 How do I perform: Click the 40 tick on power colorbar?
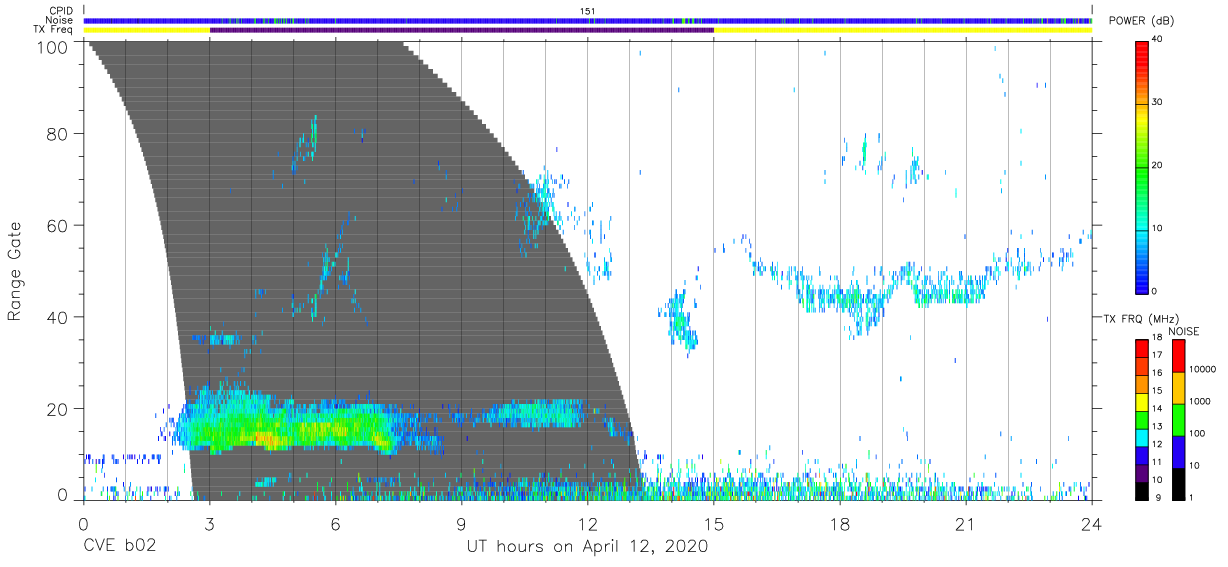pyautogui.click(x=1158, y=40)
